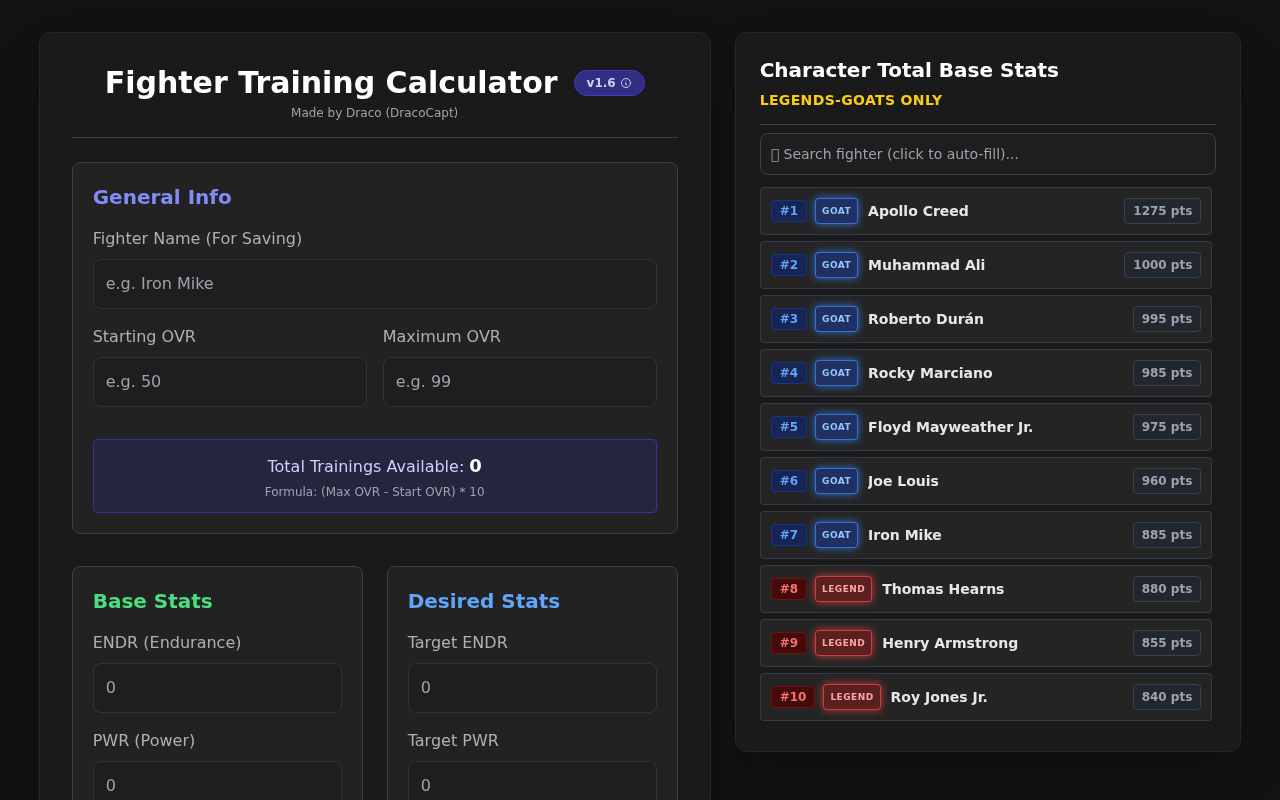Click the 1275 pts tag for Apollo Creed

(1162, 211)
